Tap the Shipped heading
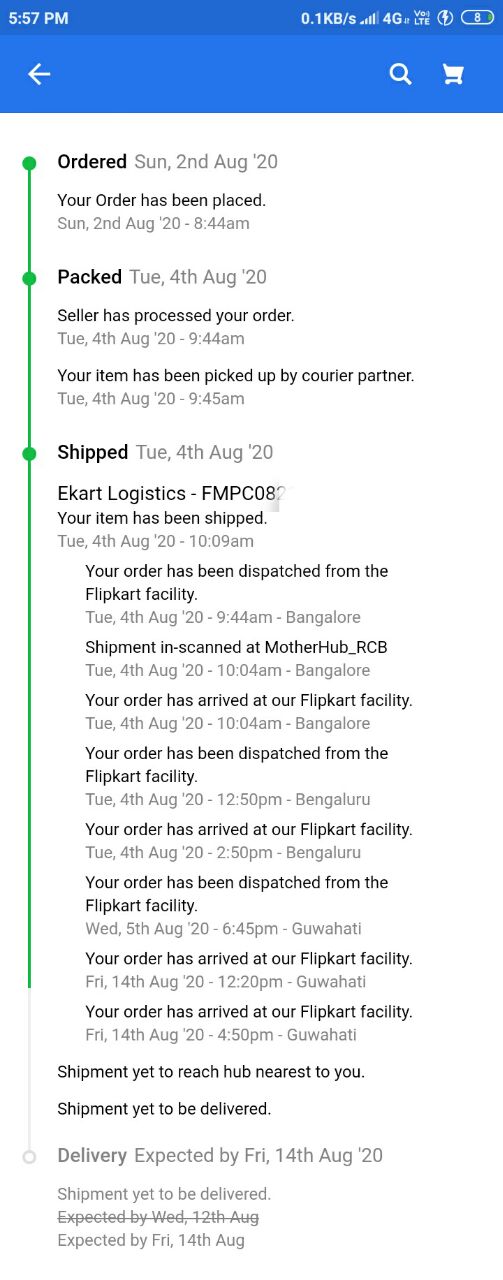Image resolution: width=503 pixels, height=1280 pixels. [x=93, y=452]
